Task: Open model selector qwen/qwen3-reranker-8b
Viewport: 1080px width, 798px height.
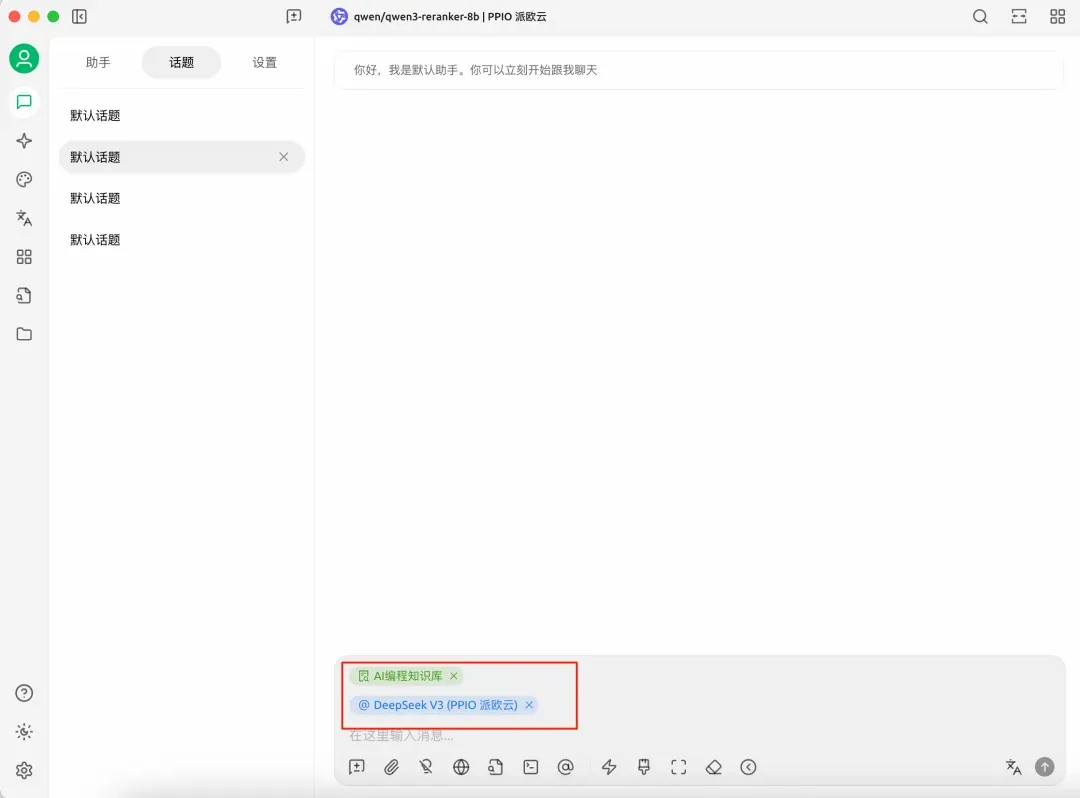Action: [x=439, y=17]
